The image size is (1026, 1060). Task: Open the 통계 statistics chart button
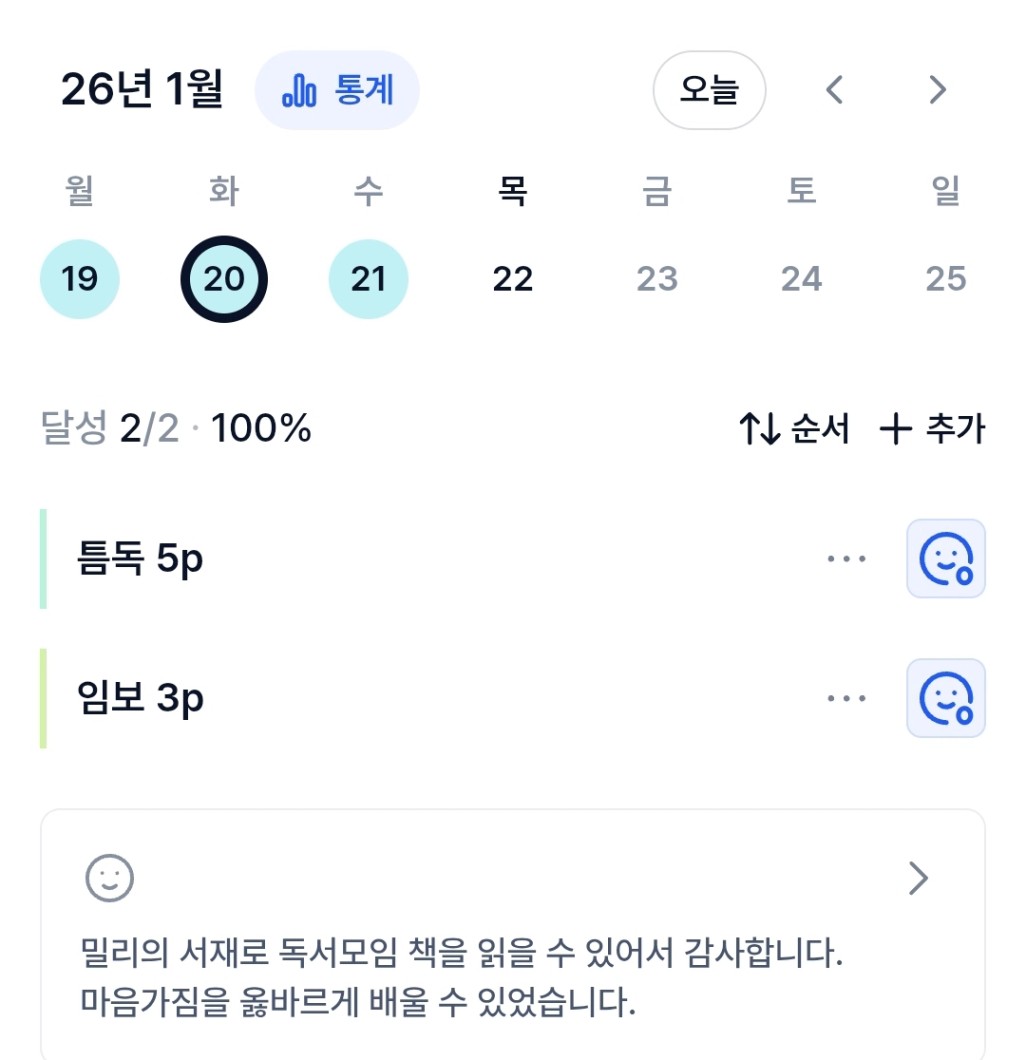pos(337,91)
